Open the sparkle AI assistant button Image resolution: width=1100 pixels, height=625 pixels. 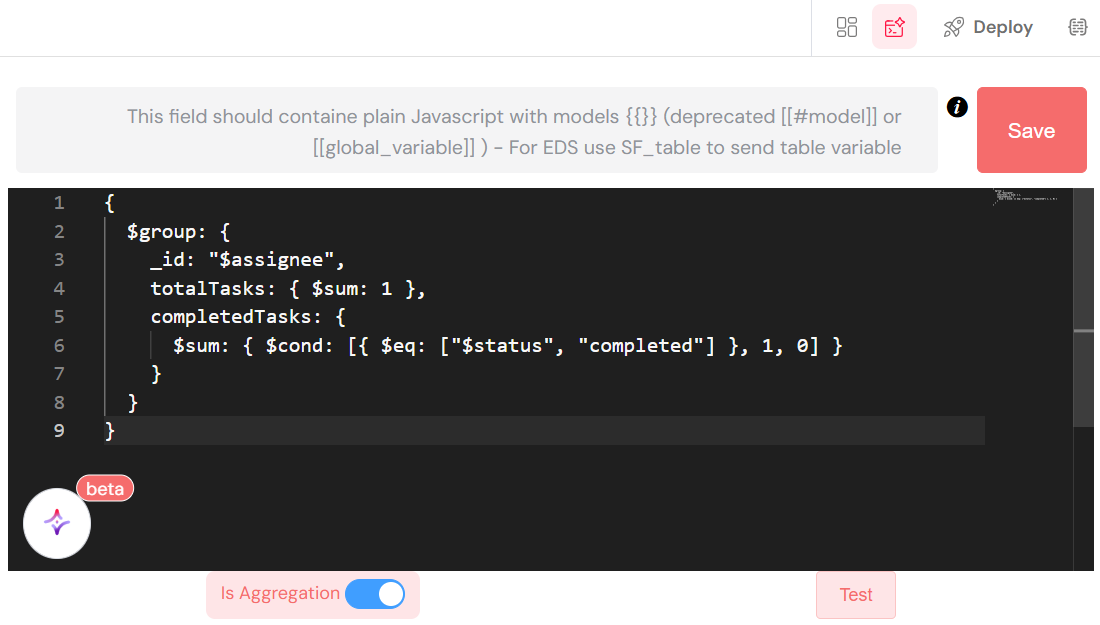(x=57, y=523)
